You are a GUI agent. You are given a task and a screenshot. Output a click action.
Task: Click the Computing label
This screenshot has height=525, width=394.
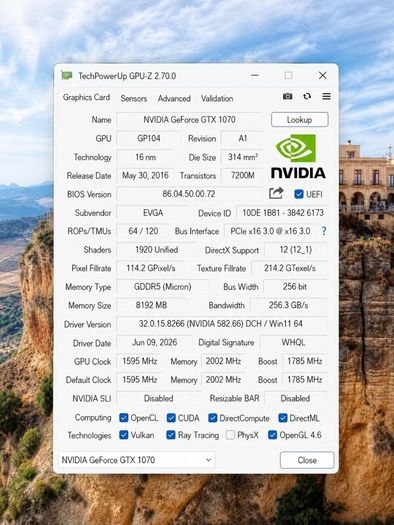coord(93,418)
